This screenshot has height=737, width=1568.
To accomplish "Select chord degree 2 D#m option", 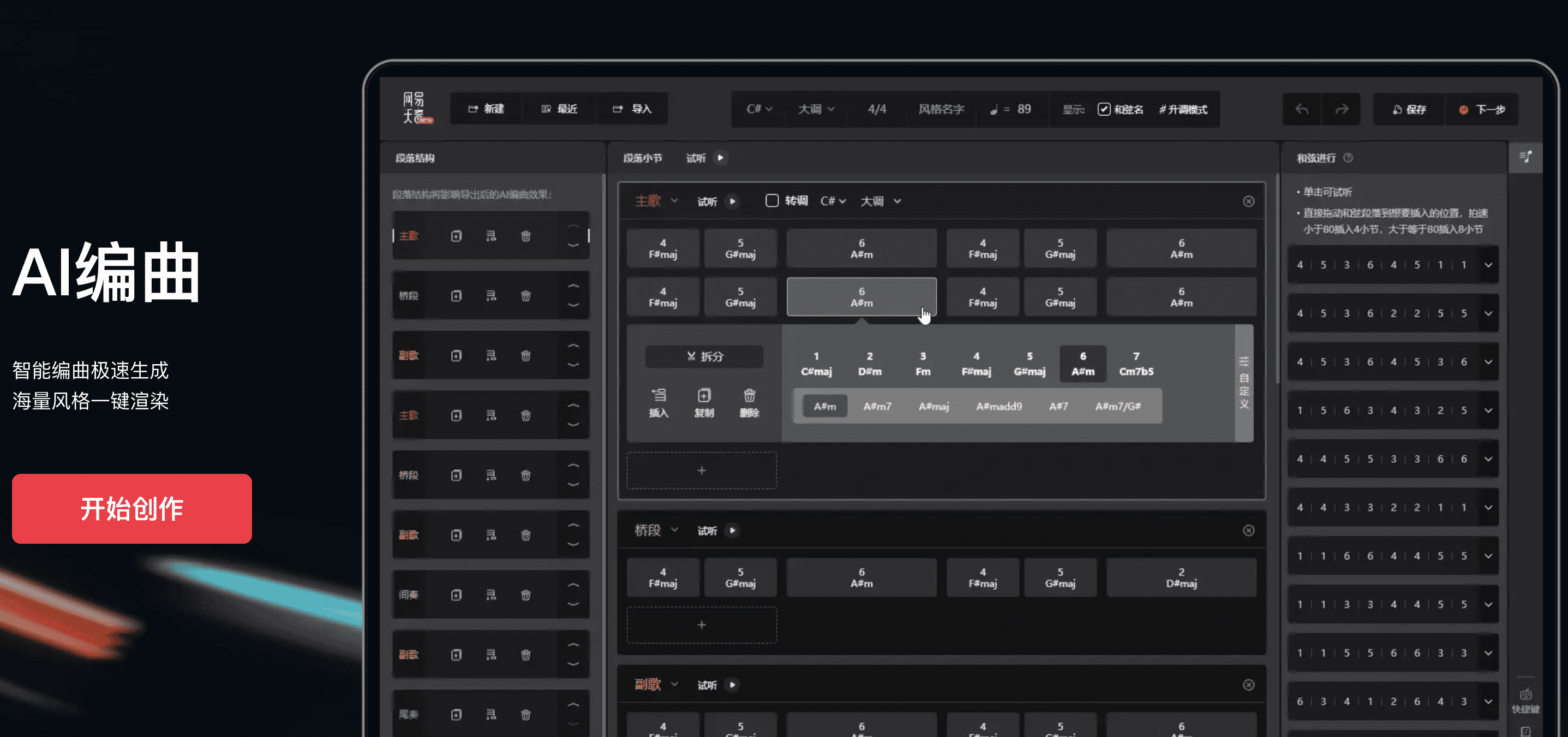I will [869, 364].
